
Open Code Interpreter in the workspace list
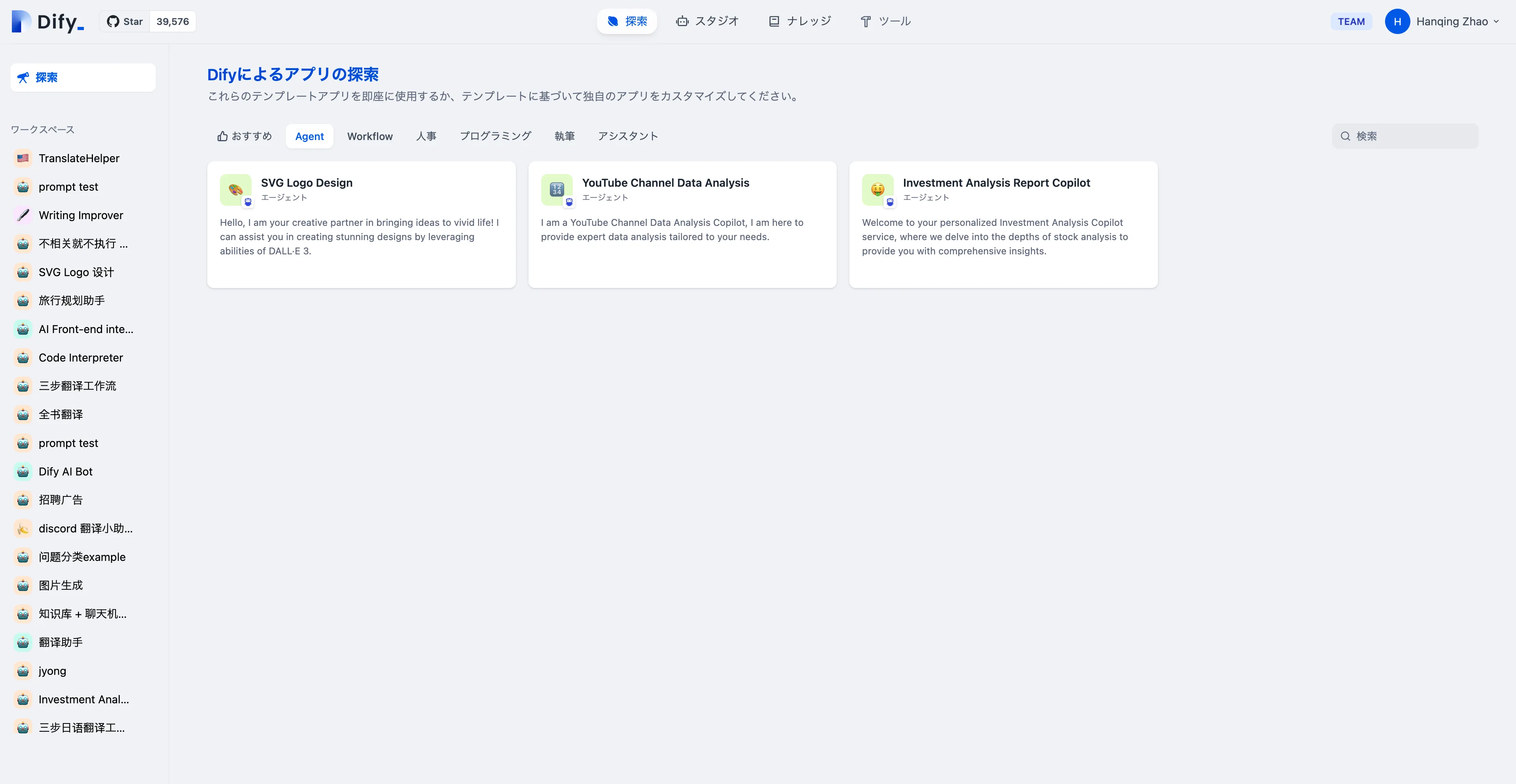point(81,358)
